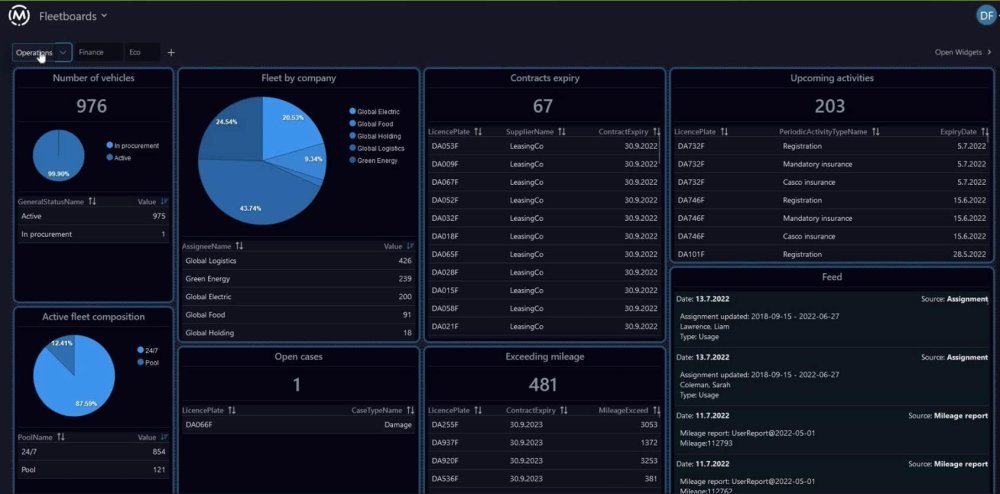Click the M logo icon

(18, 16)
